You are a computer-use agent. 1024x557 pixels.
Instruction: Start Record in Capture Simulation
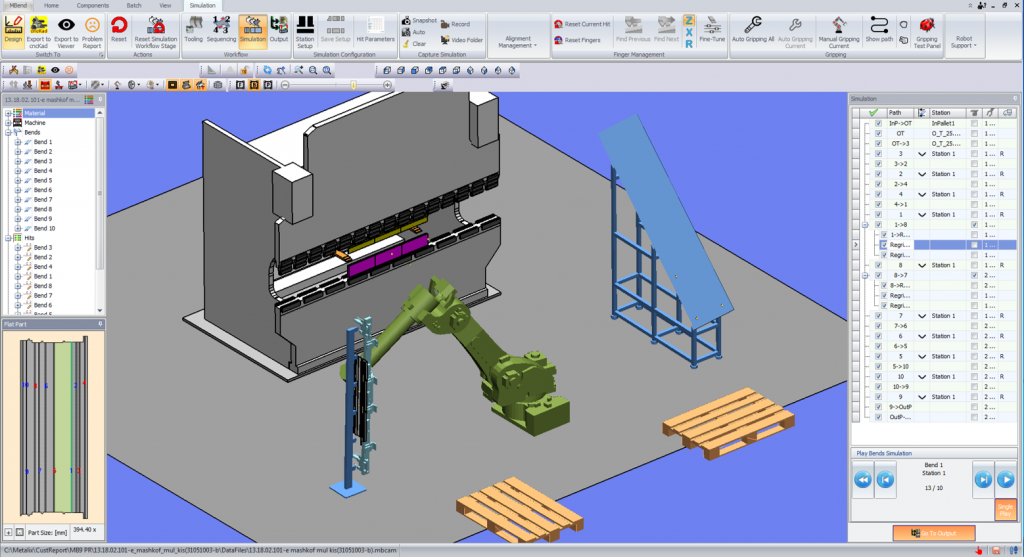[455, 24]
